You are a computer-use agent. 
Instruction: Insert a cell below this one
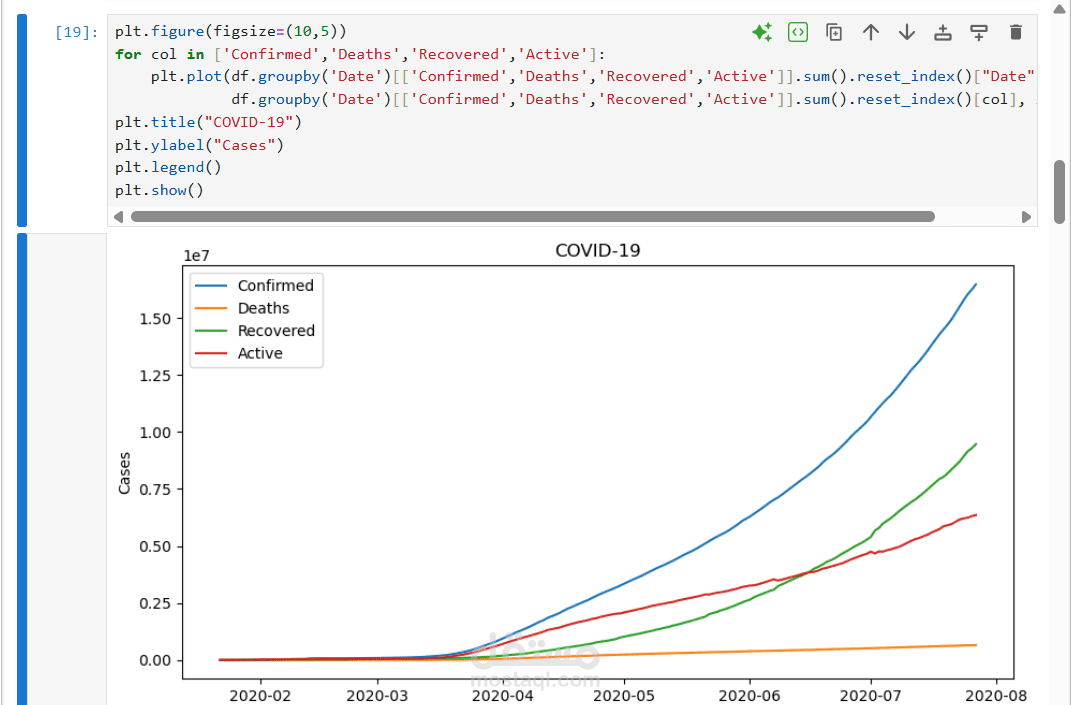point(979,32)
